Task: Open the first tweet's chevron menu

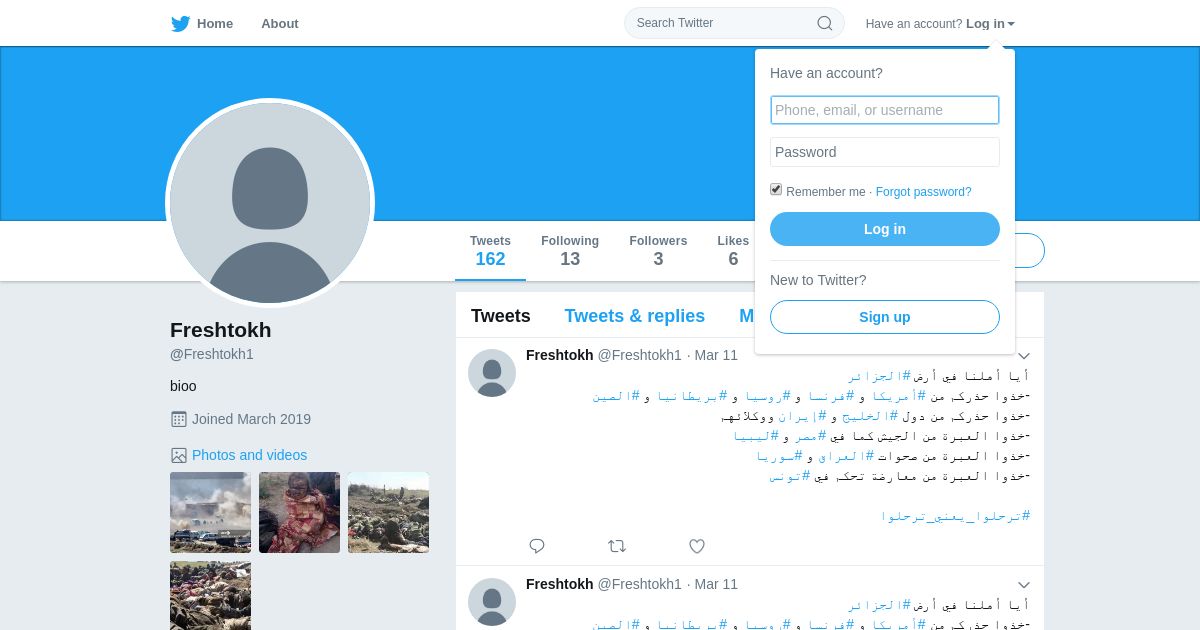Action: 1024,356
